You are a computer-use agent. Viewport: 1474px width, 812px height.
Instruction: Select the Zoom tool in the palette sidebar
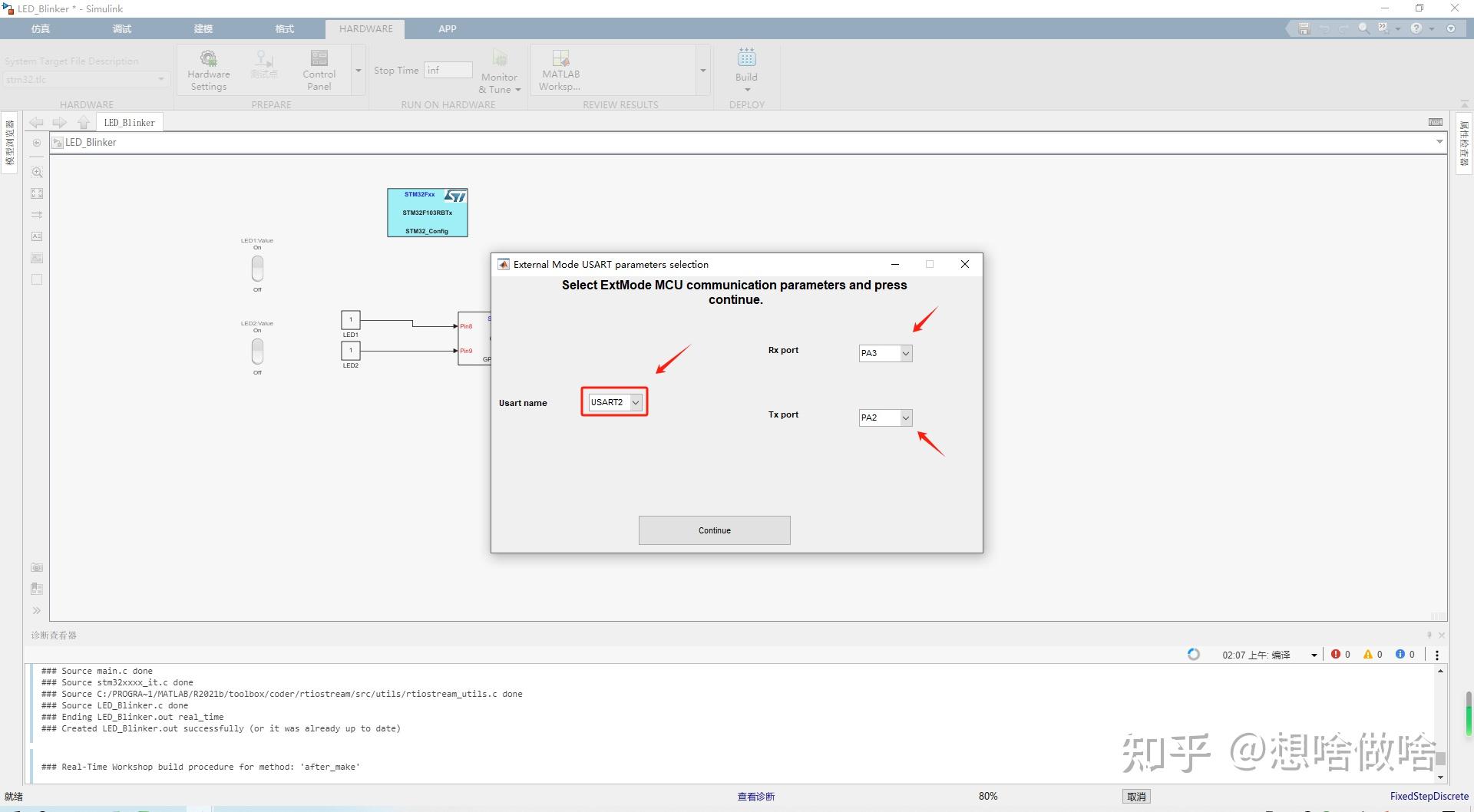(x=36, y=172)
